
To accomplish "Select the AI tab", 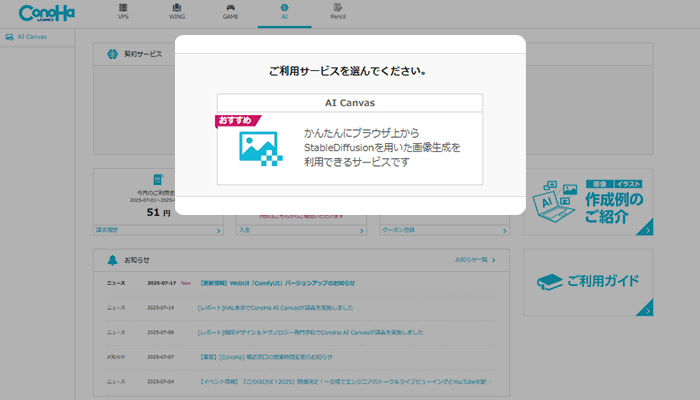I will [284, 12].
